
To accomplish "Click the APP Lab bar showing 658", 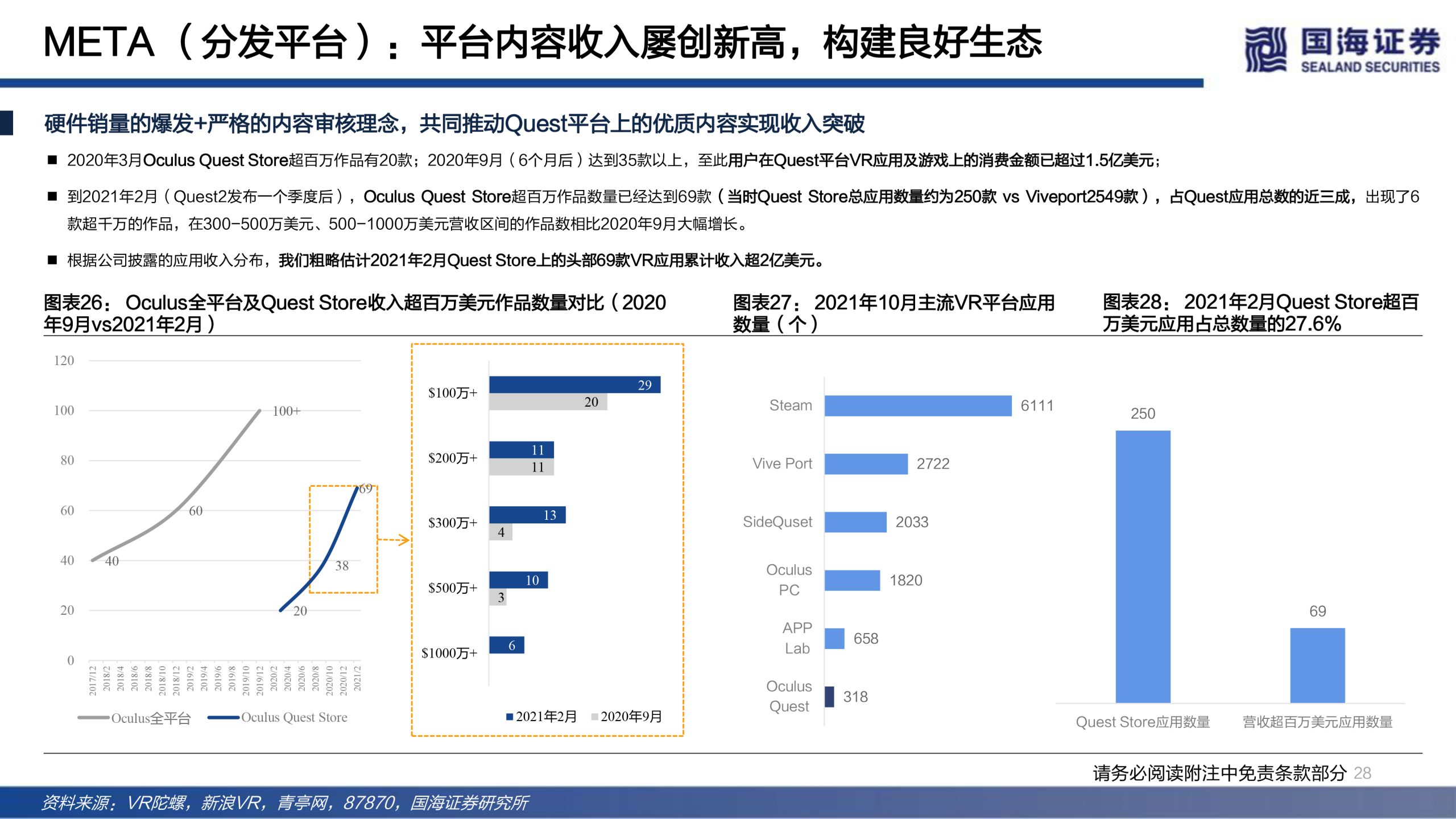I will [x=834, y=638].
